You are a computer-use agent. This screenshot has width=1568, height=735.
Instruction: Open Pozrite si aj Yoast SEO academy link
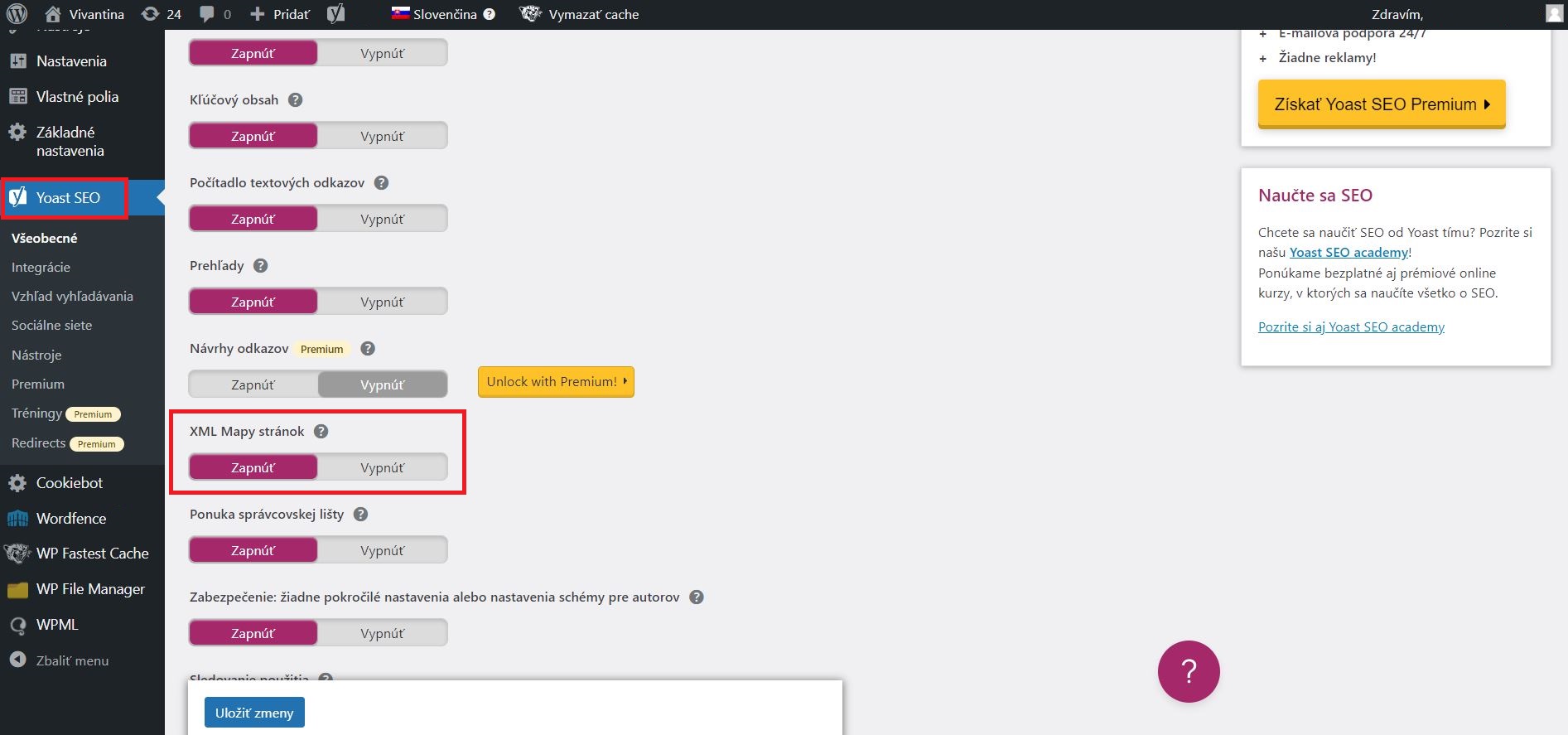pos(1351,326)
